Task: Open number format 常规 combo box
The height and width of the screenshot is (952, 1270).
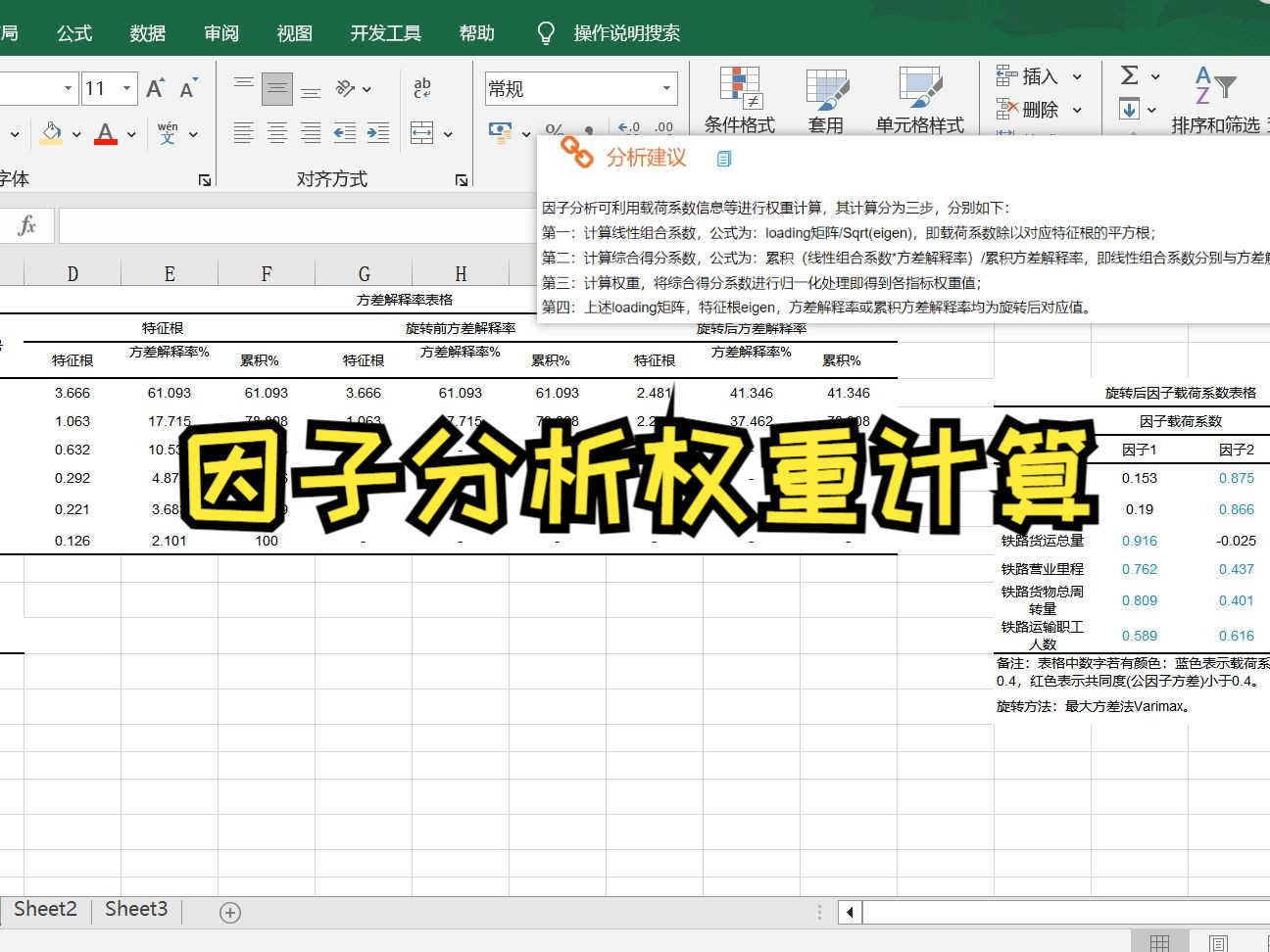Action: (x=581, y=88)
